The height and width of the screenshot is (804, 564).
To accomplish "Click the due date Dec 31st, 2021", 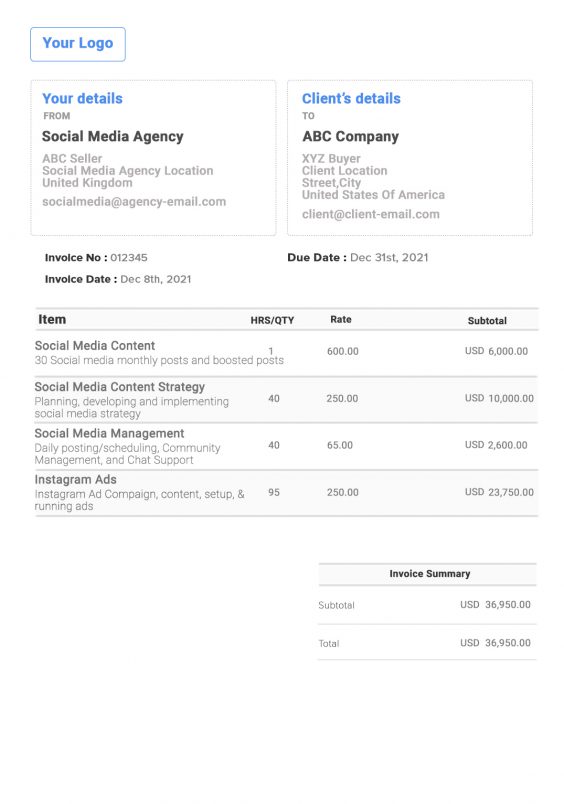I will pyautogui.click(x=389, y=257).
